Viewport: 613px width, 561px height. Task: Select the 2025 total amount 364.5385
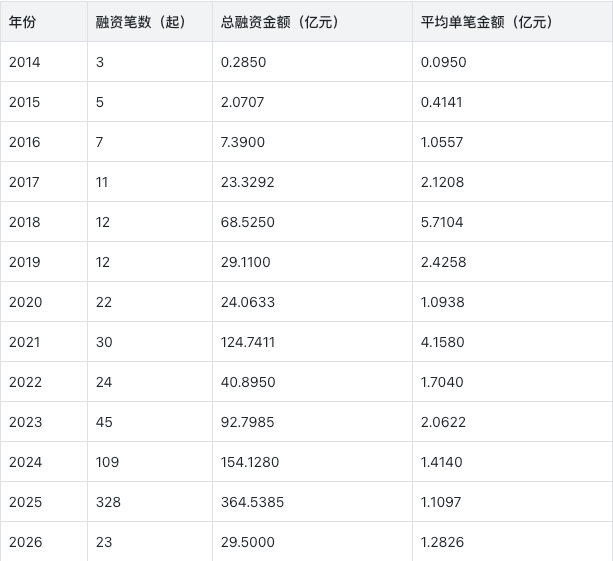[252, 502]
